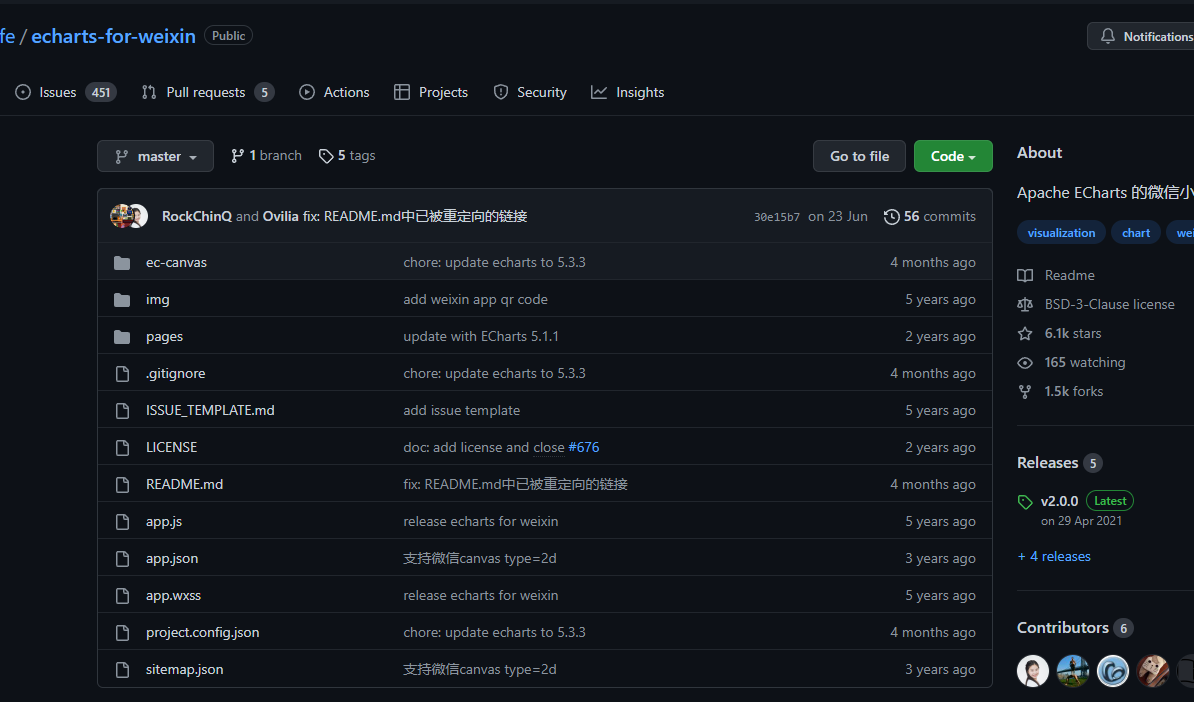Click the visualization topic tag
Screen dimensions: 1194x702
click(1061, 232)
